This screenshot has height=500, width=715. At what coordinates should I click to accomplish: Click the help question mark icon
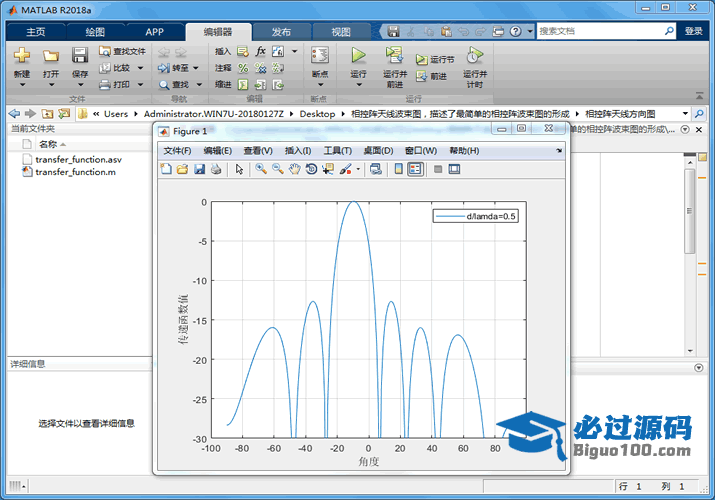click(x=515, y=31)
